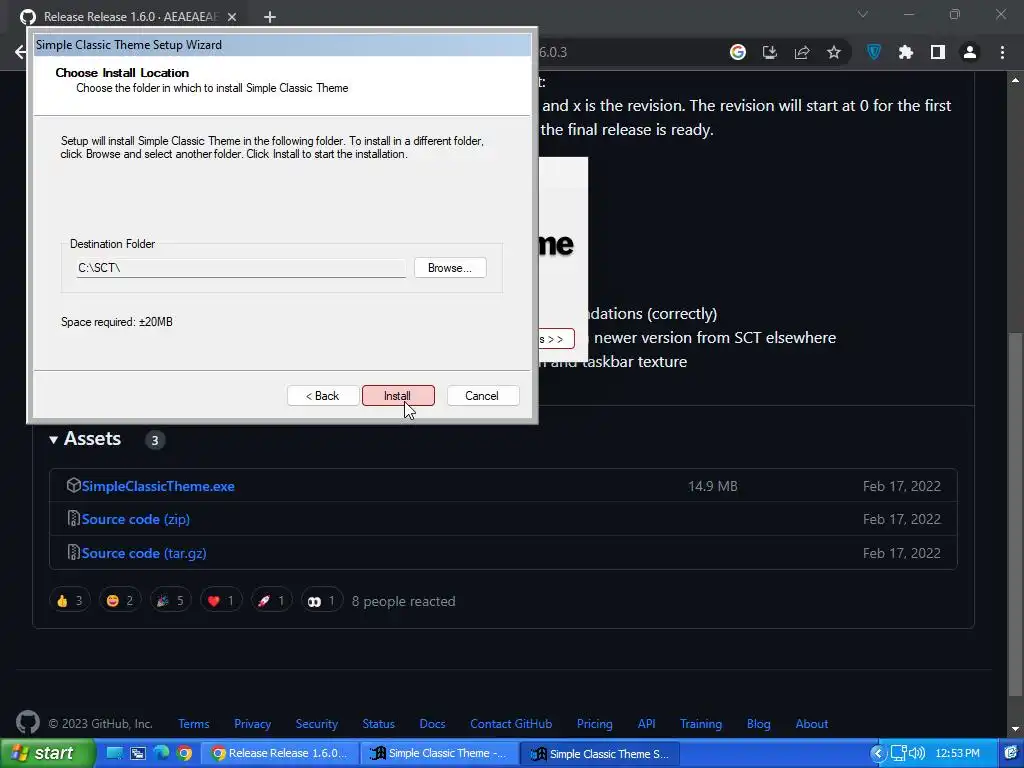Viewport: 1024px width, 768px height.
Task: Click the party popper reaction
Action: pyautogui.click(x=170, y=601)
